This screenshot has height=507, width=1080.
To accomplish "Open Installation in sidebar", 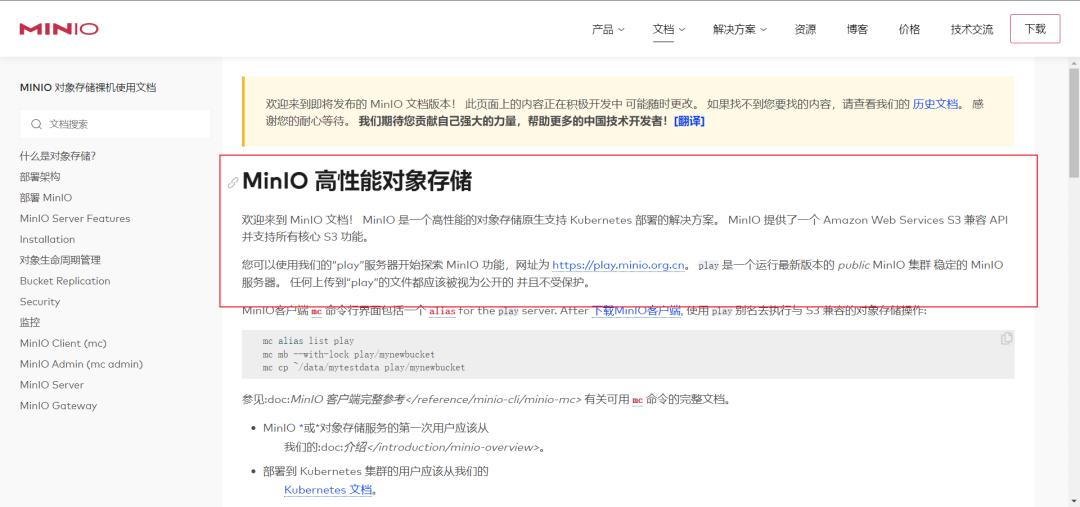I will 48,239.
